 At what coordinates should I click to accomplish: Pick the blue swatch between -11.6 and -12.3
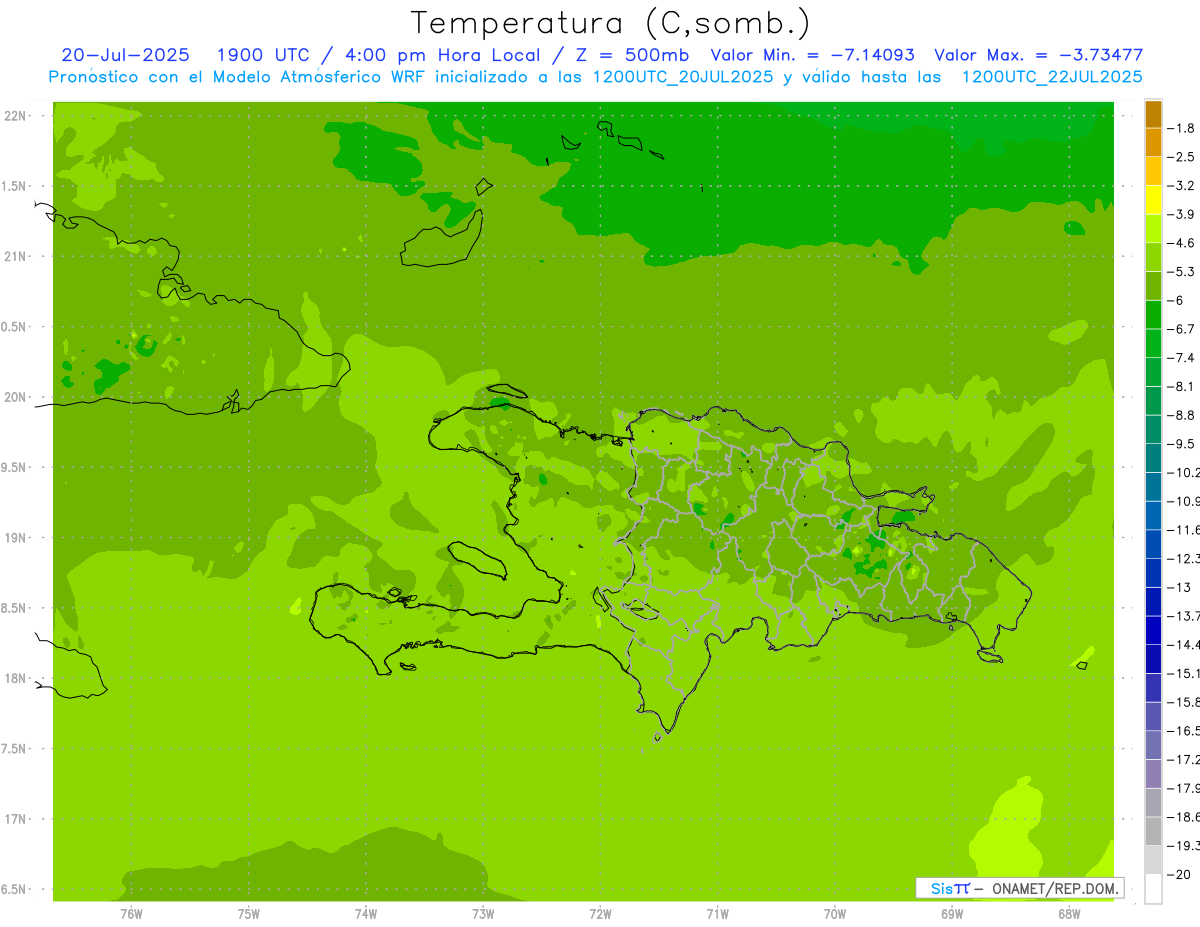pyautogui.click(x=1153, y=544)
